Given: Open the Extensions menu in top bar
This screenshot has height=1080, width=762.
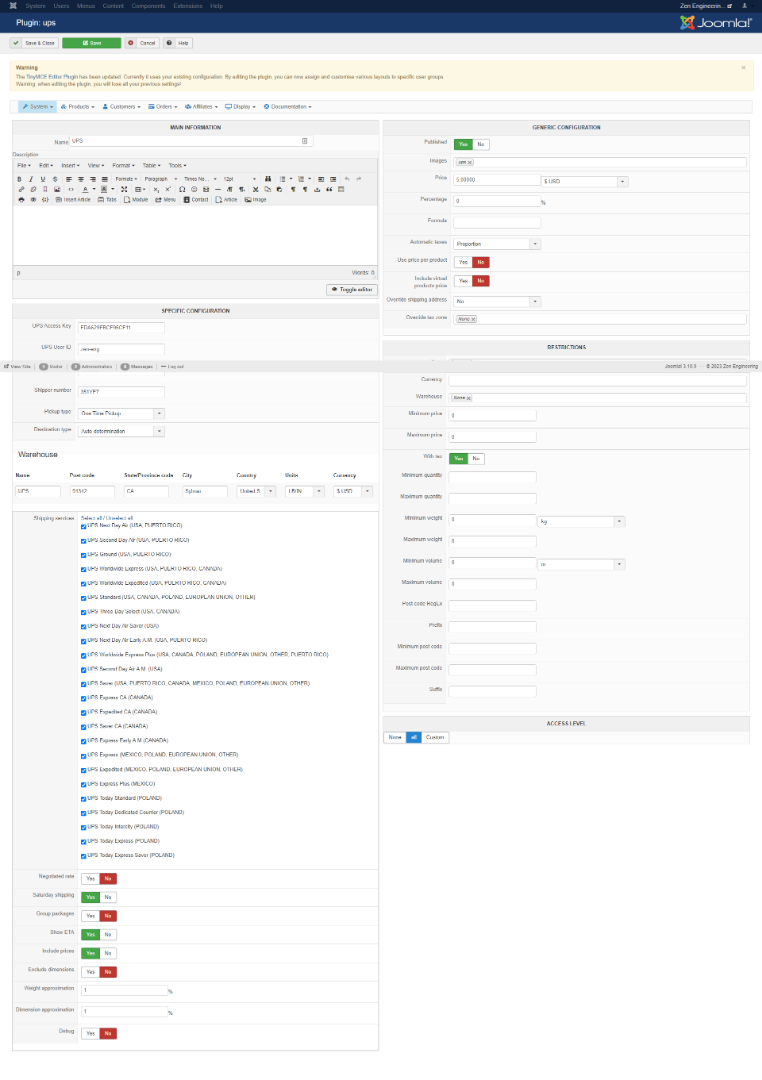Looking at the screenshot, I should [187, 6].
